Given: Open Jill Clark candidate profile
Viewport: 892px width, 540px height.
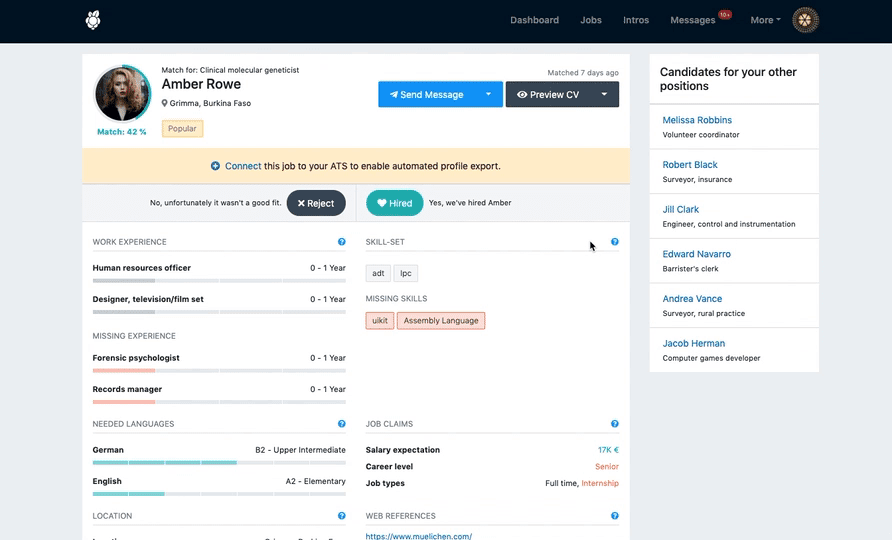Looking at the screenshot, I should (680, 209).
